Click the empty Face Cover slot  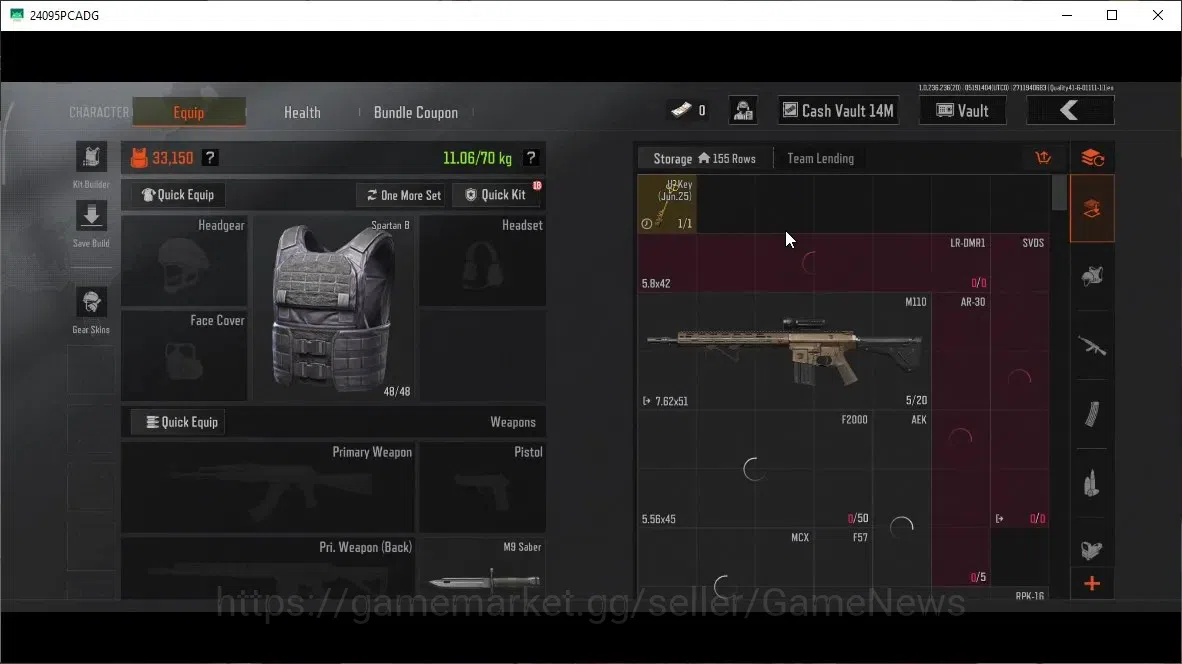pos(184,355)
